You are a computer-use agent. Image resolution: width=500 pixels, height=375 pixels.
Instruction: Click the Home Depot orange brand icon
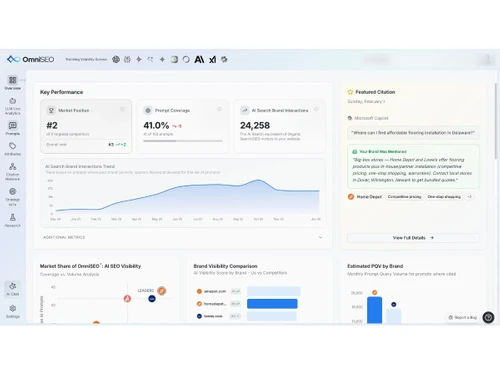(351, 197)
